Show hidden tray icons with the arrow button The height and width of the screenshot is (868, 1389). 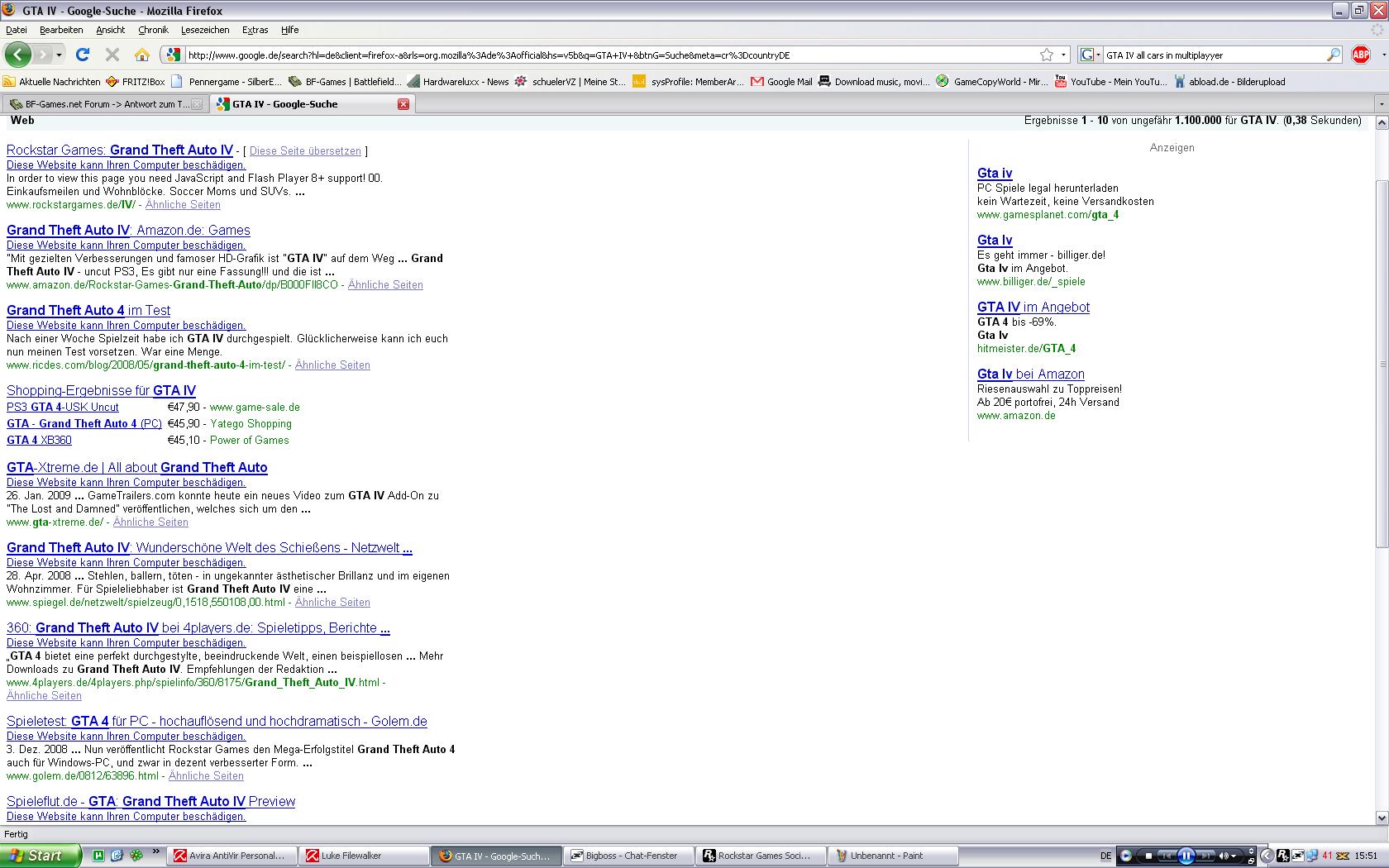[1267, 856]
